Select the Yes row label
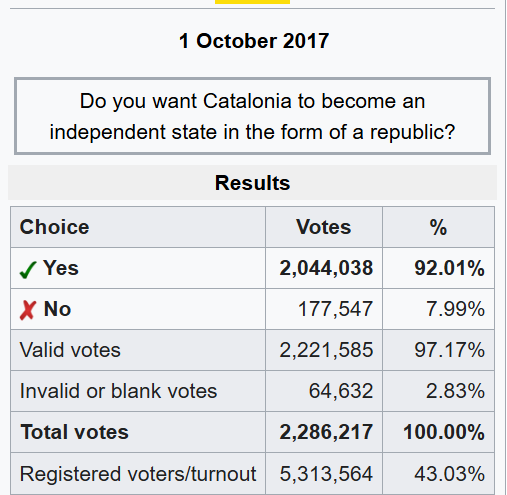Image resolution: width=507 pixels, height=495 pixels. pos(61,268)
